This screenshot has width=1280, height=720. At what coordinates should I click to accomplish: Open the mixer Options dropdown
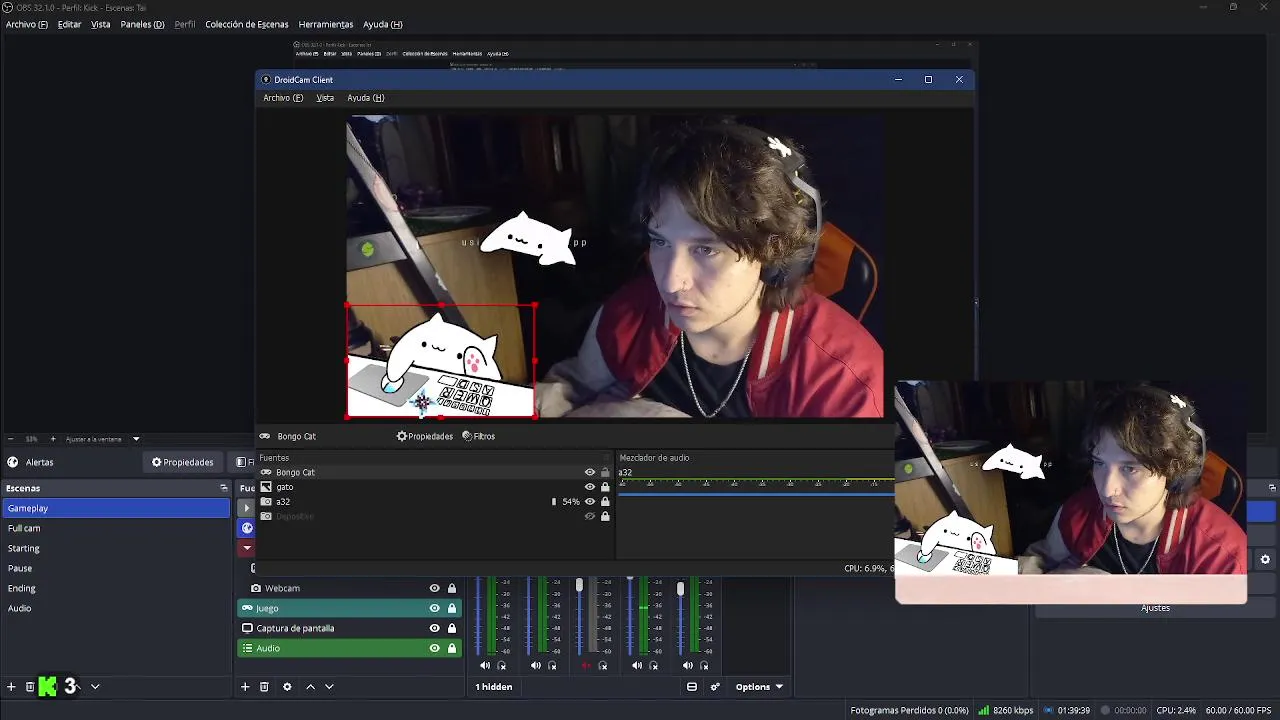pos(759,687)
